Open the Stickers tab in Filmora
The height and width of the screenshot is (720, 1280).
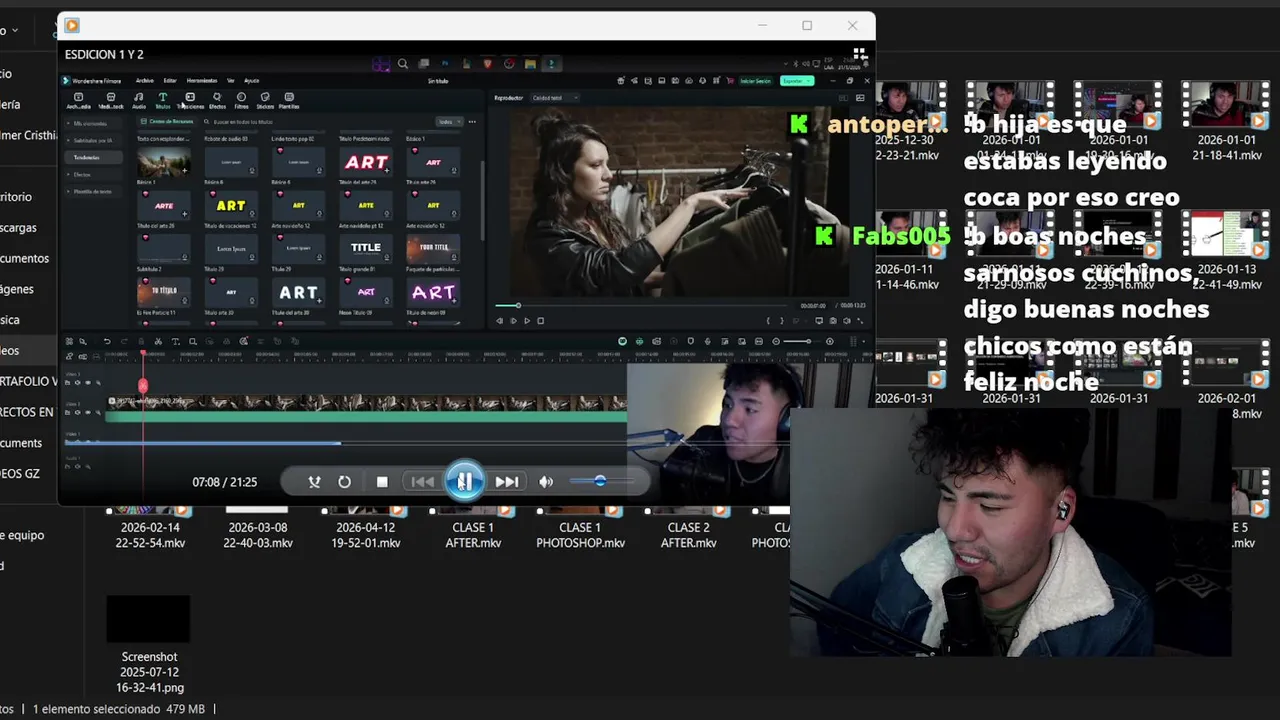tap(265, 100)
